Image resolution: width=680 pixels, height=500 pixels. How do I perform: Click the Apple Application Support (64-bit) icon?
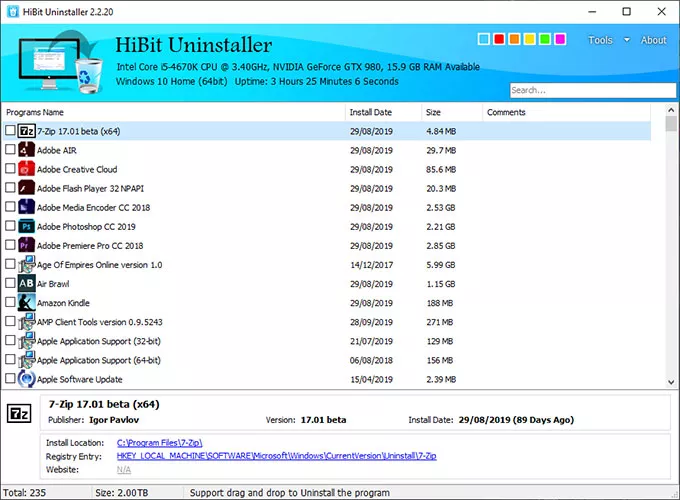coord(26,360)
